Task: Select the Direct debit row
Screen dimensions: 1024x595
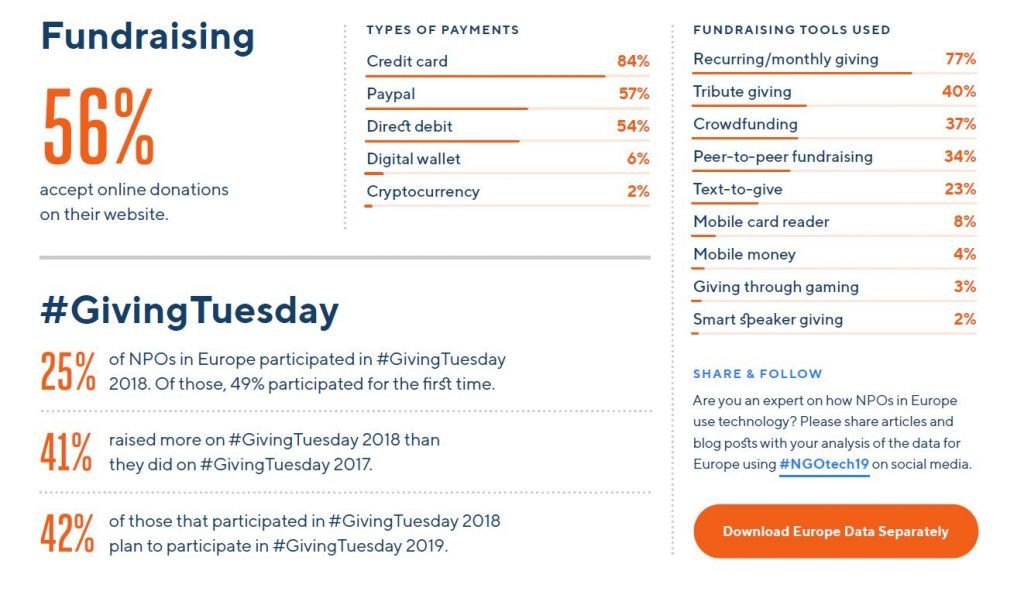Action: tap(507, 127)
